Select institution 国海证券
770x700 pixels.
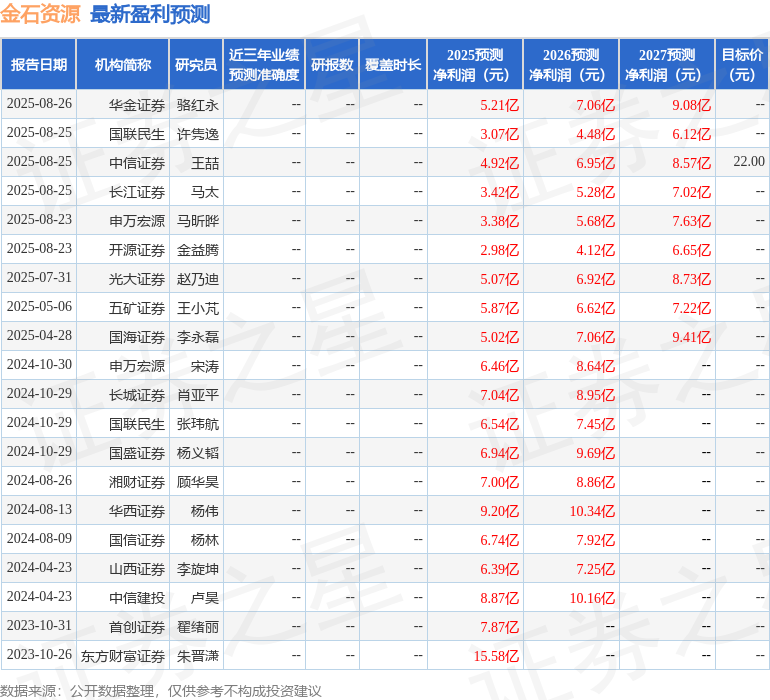(x=137, y=337)
